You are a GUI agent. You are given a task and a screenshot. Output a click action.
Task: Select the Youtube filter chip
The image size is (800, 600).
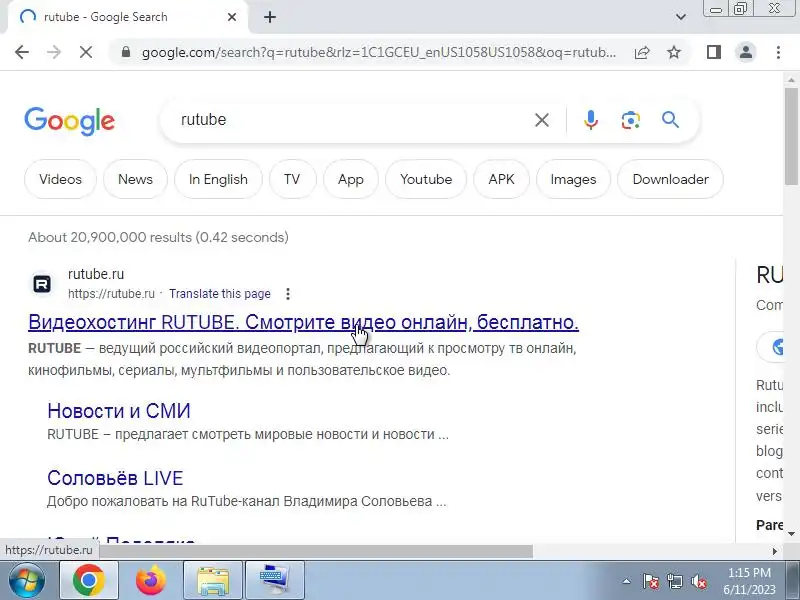426,179
